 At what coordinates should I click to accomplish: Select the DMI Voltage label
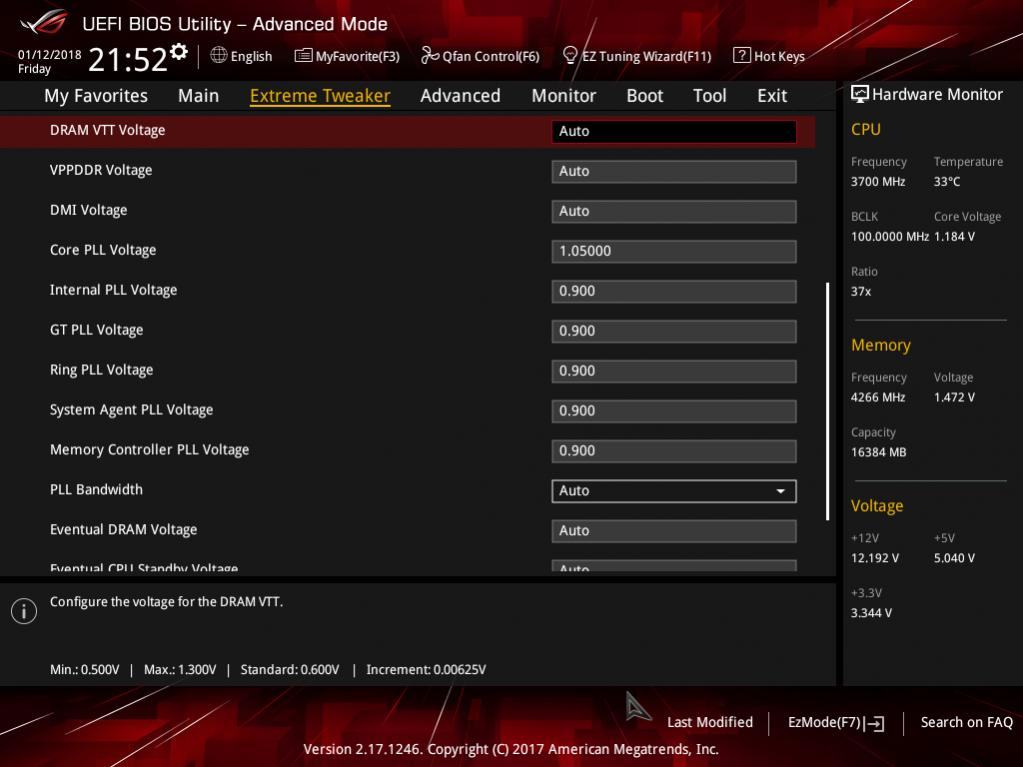coord(89,210)
